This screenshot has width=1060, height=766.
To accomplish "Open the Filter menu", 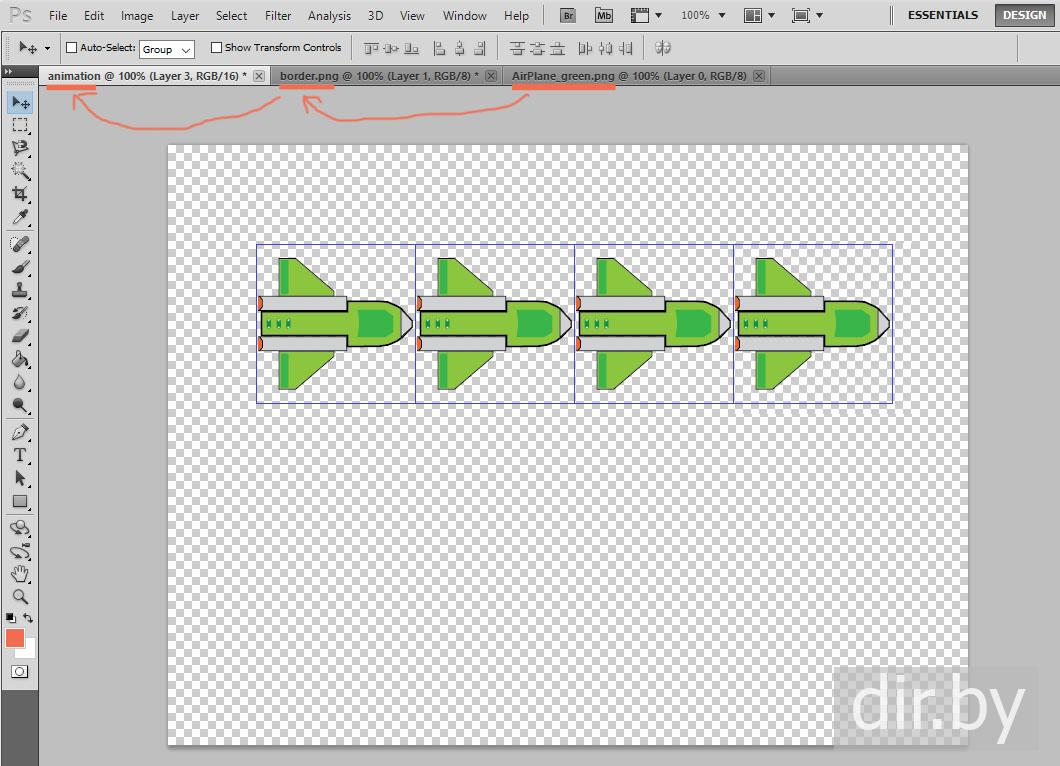I will (278, 15).
